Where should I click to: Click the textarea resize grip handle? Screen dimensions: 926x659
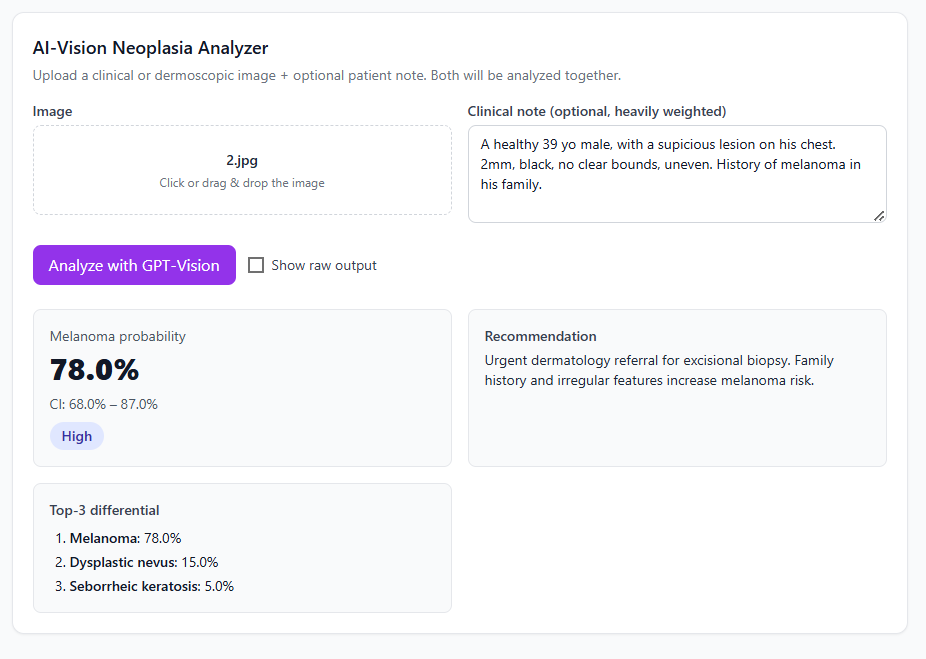tap(878, 216)
